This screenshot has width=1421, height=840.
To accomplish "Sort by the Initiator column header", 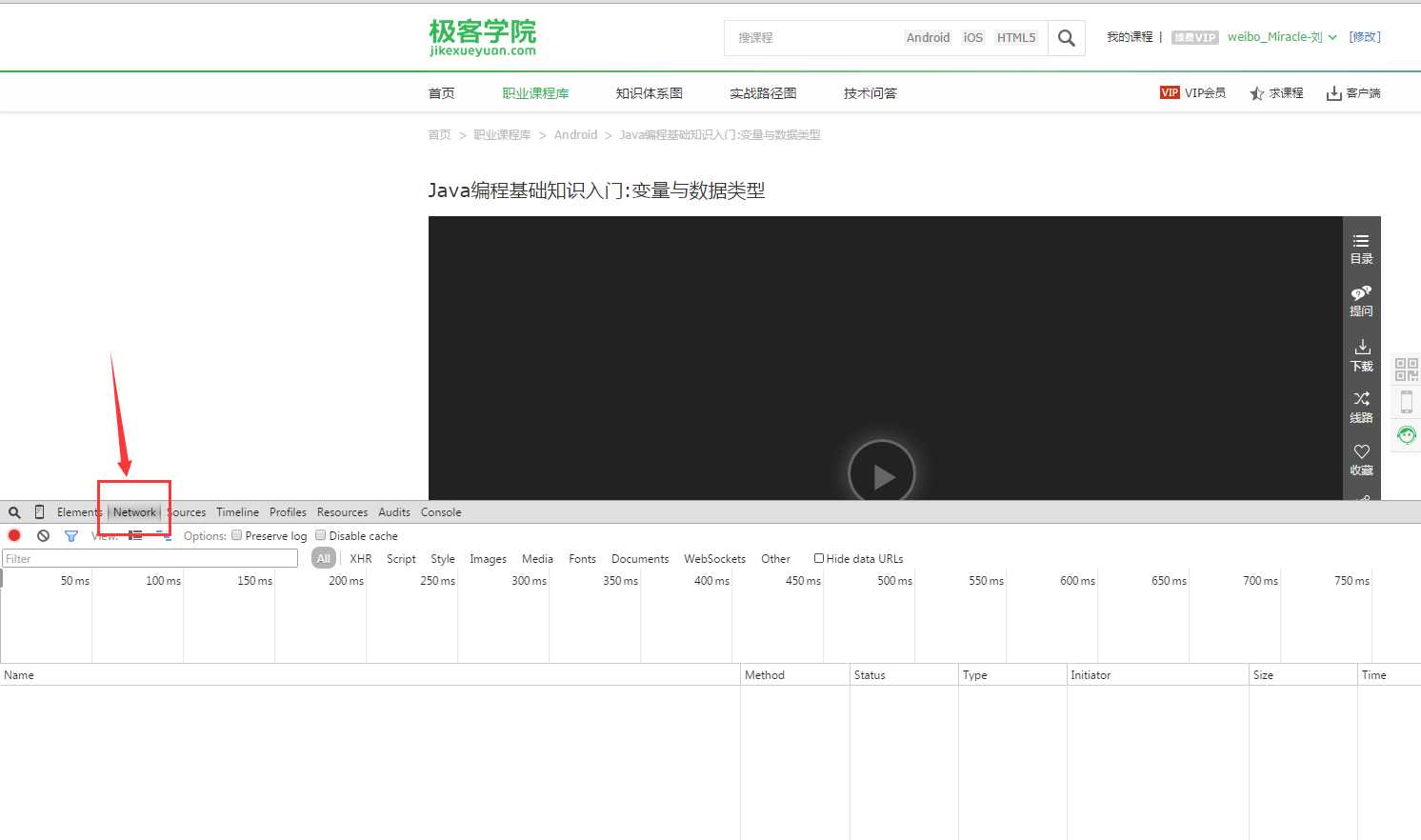I will pyautogui.click(x=1157, y=675).
